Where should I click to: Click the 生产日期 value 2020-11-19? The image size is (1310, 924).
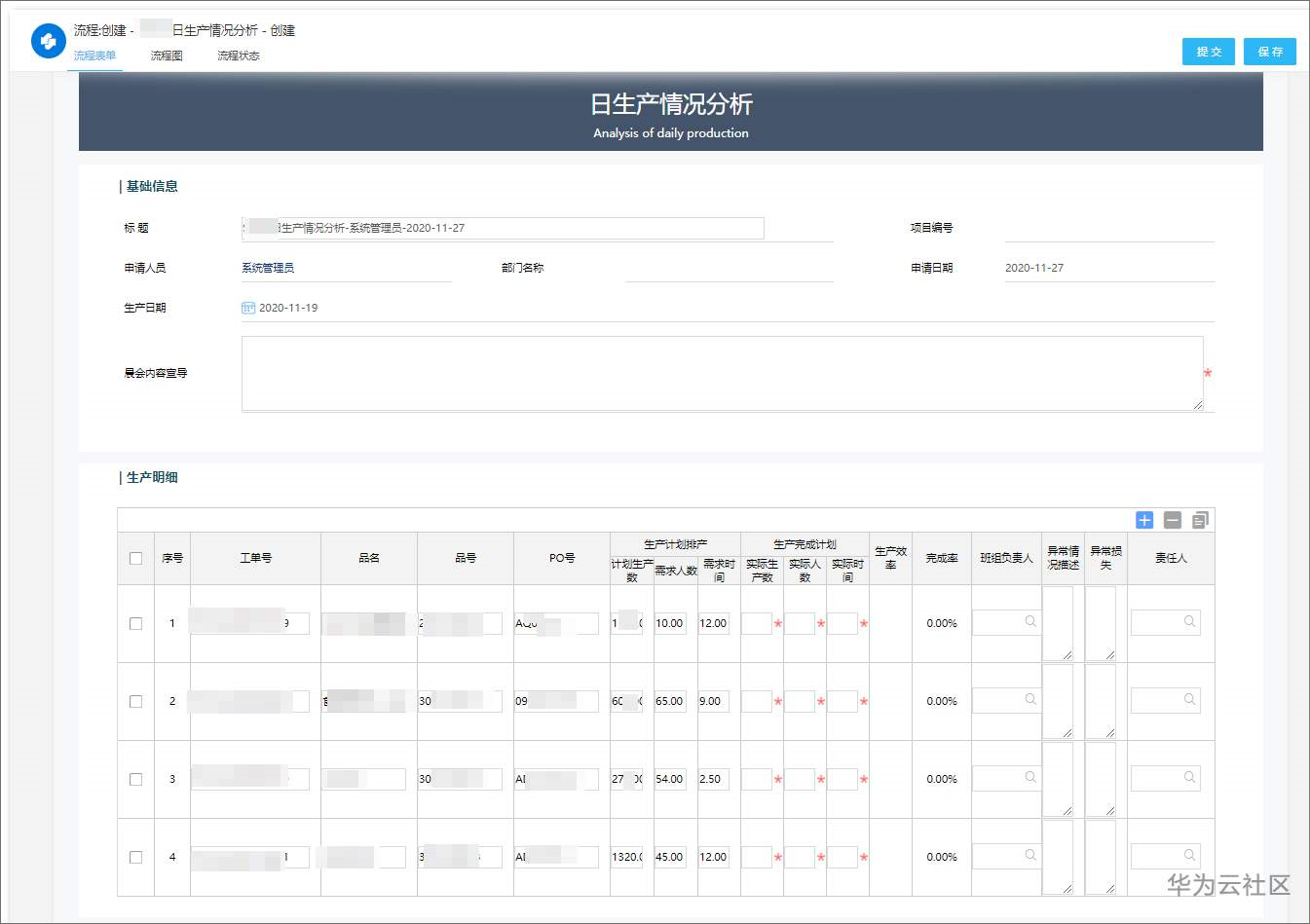click(x=288, y=308)
